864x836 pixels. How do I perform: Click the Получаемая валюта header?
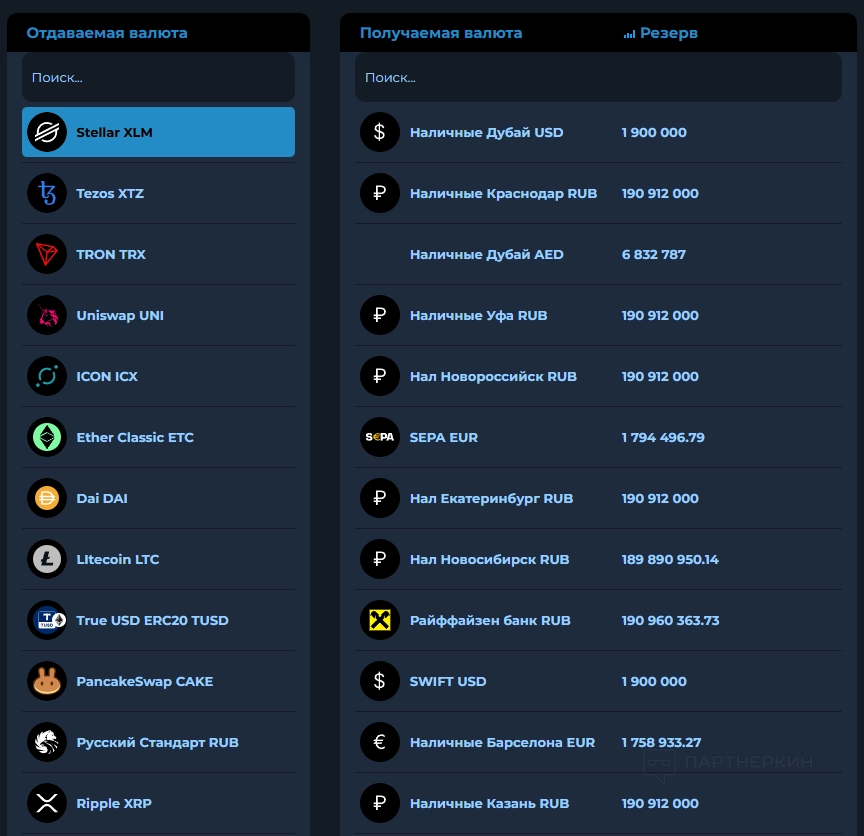[x=441, y=33]
